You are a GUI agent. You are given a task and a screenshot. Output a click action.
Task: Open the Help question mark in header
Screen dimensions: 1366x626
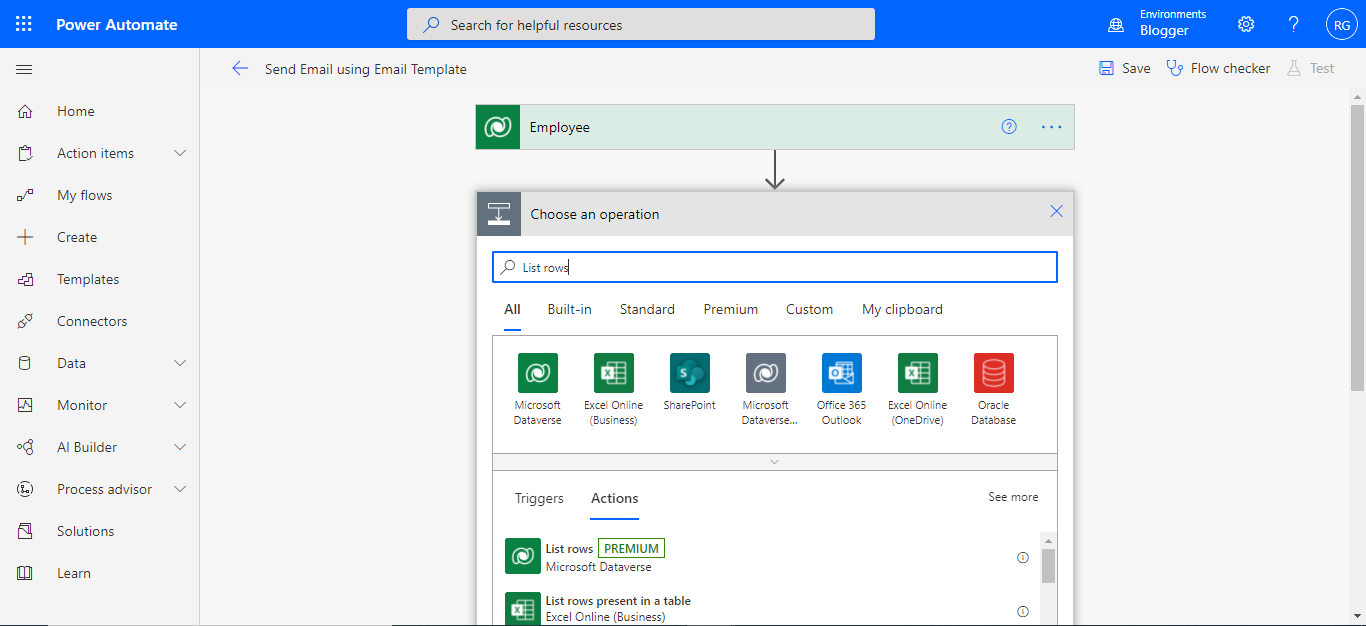1294,24
